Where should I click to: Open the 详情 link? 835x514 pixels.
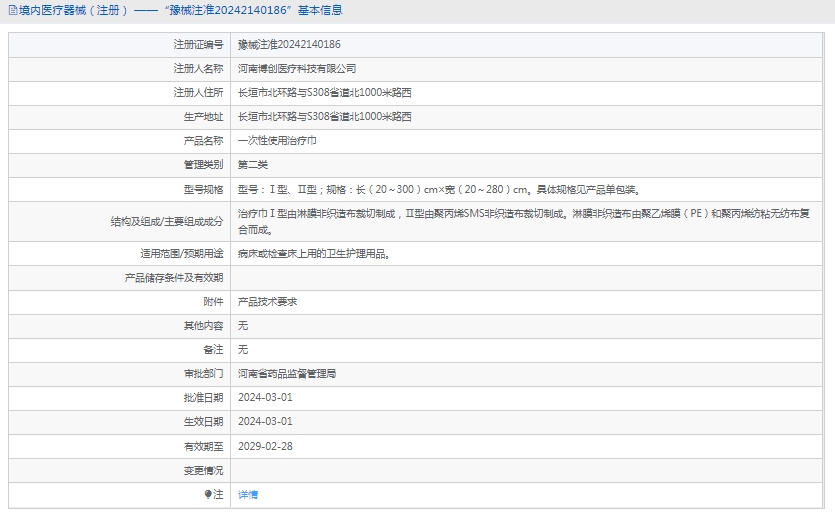click(248, 495)
